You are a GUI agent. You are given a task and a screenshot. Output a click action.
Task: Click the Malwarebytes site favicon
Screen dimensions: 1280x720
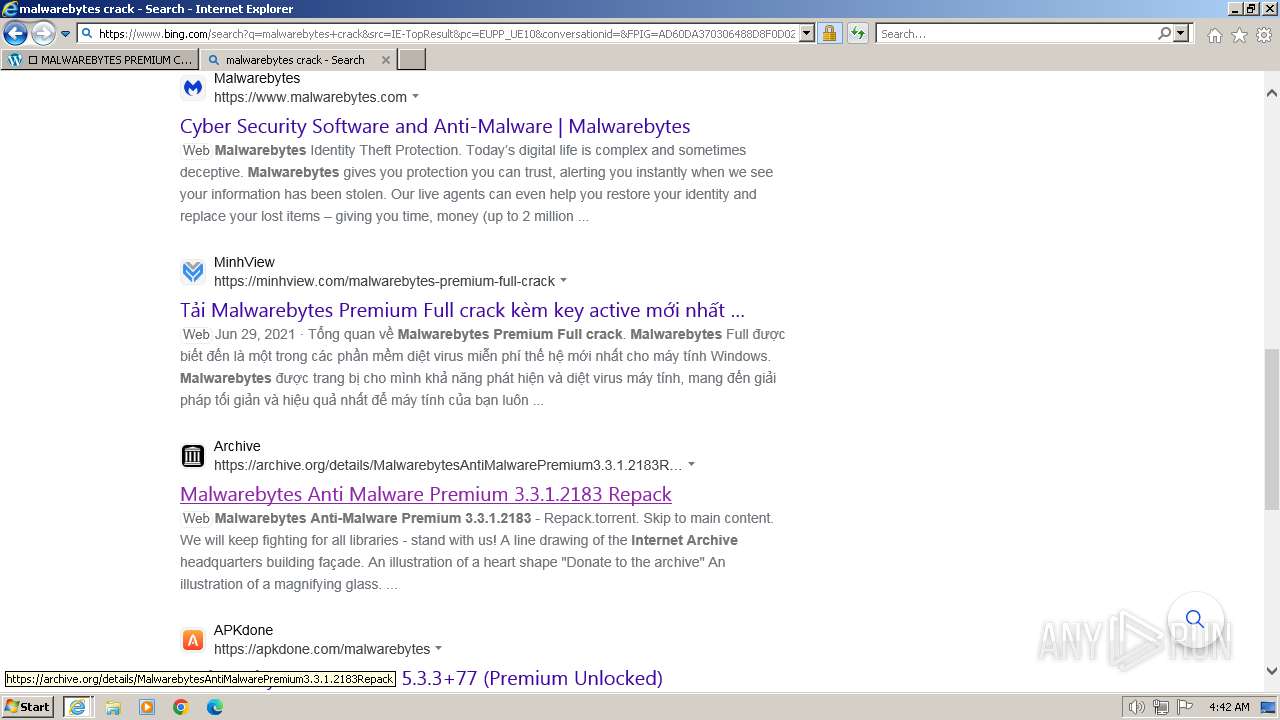tap(193, 87)
